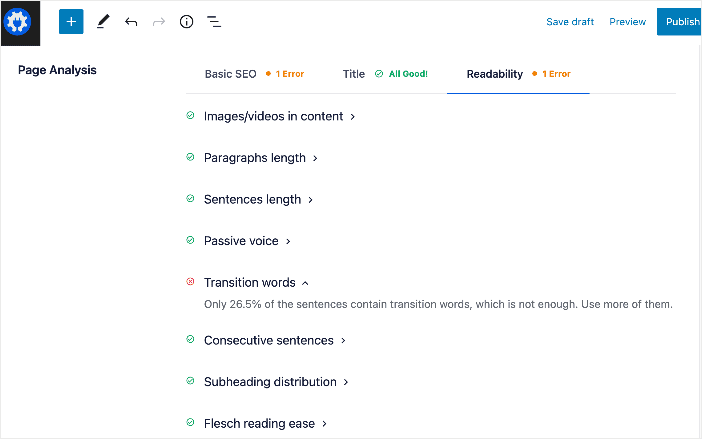Expand the Flesch reading ease chevron
This screenshot has height=439, width=702.
click(x=325, y=424)
